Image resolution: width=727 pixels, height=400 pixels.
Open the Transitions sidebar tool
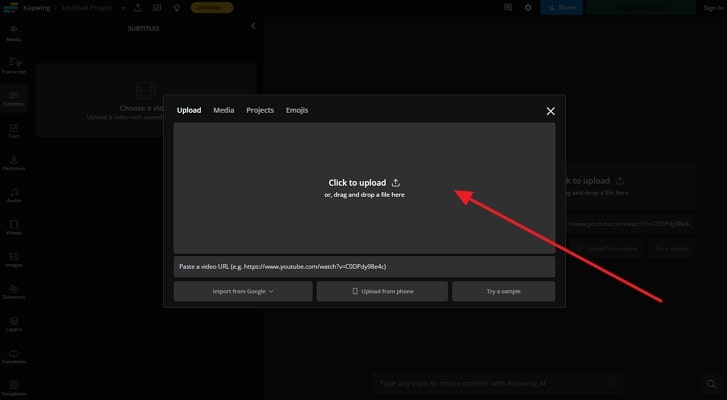[13, 356]
